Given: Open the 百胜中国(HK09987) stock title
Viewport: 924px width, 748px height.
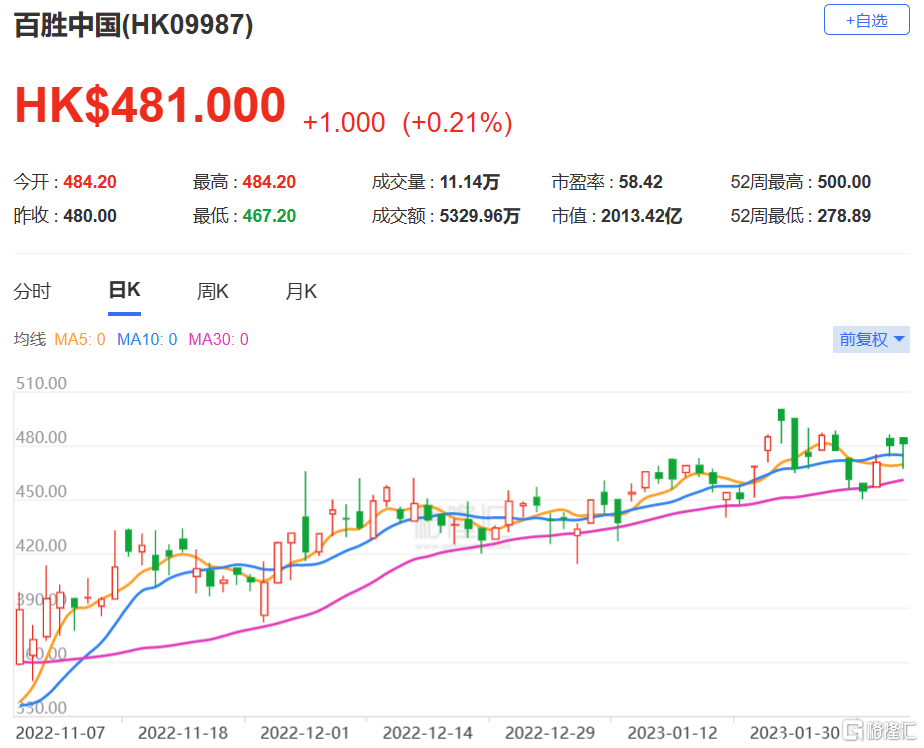Looking at the screenshot, I should click(133, 25).
